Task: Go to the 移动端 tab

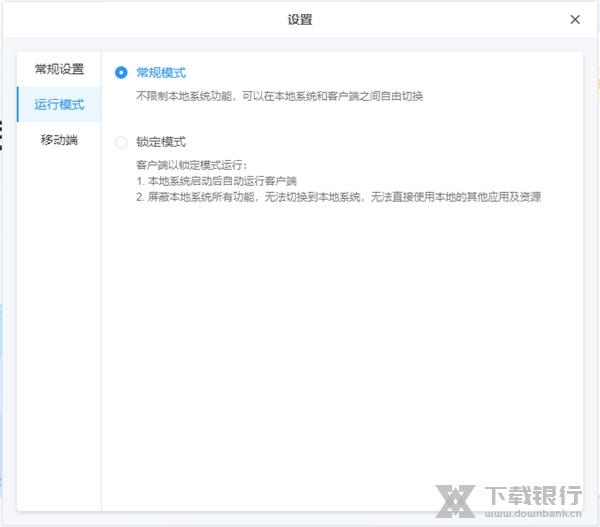Action: pyautogui.click(x=59, y=140)
